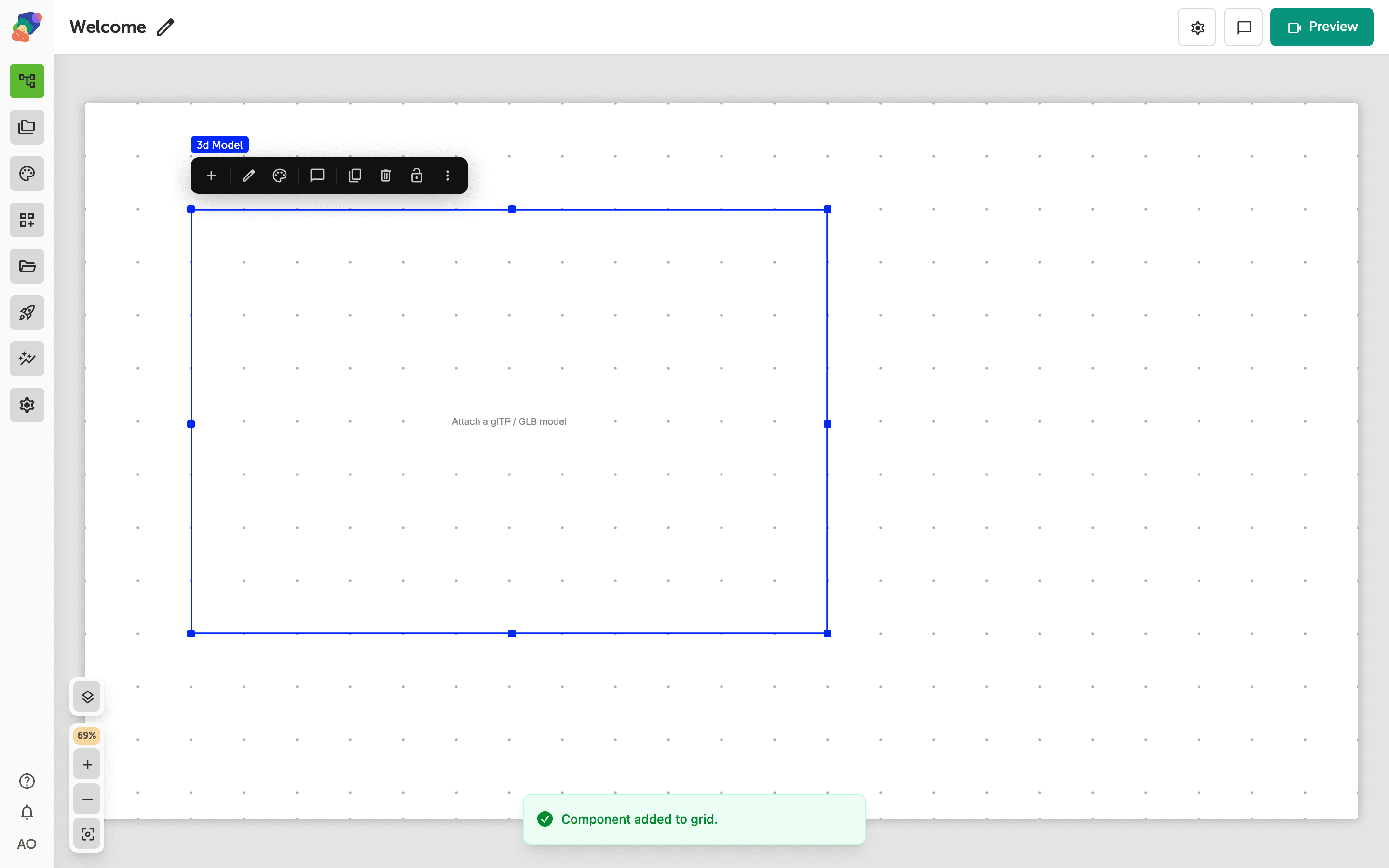Open the AI sparkle analytics sidebar icon
1389x868 pixels.
tap(27, 359)
